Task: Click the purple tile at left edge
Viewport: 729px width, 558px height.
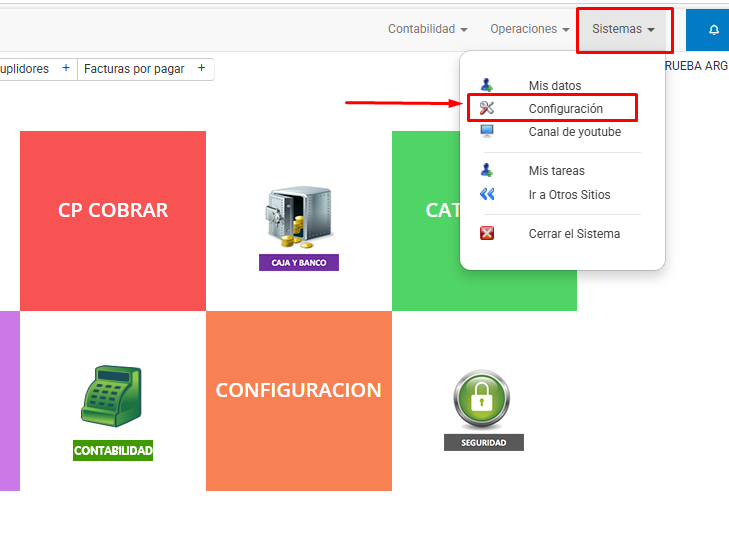Action: coord(9,400)
